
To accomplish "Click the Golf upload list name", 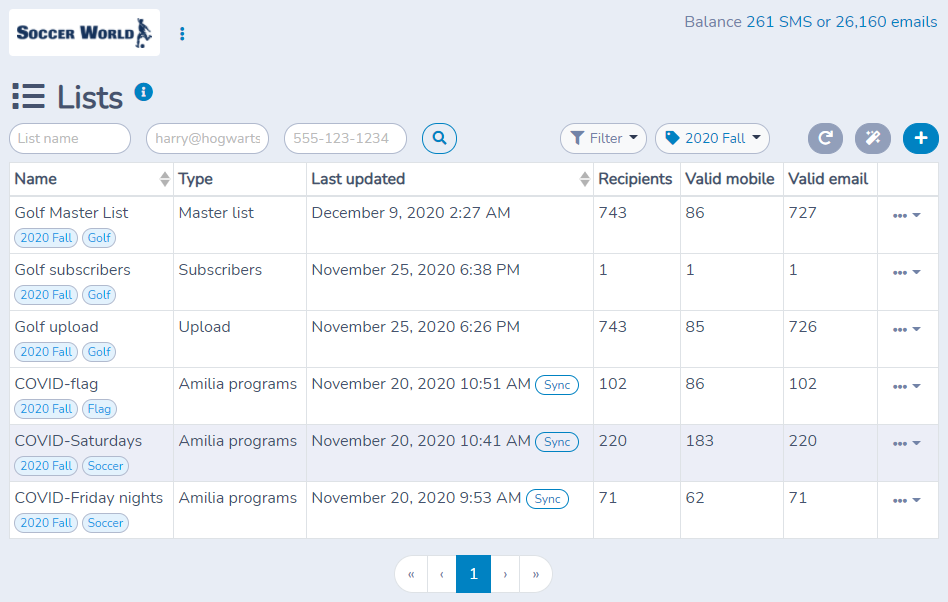I will click(x=56, y=327).
